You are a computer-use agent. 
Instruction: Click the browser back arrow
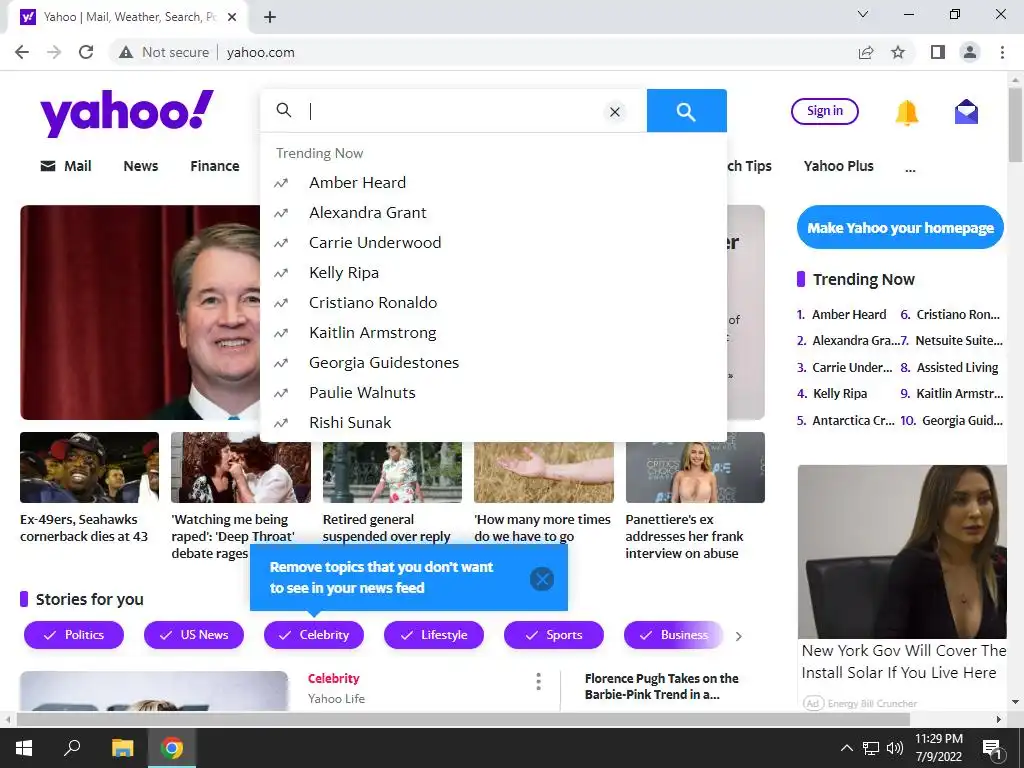pyautogui.click(x=22, y=52)
